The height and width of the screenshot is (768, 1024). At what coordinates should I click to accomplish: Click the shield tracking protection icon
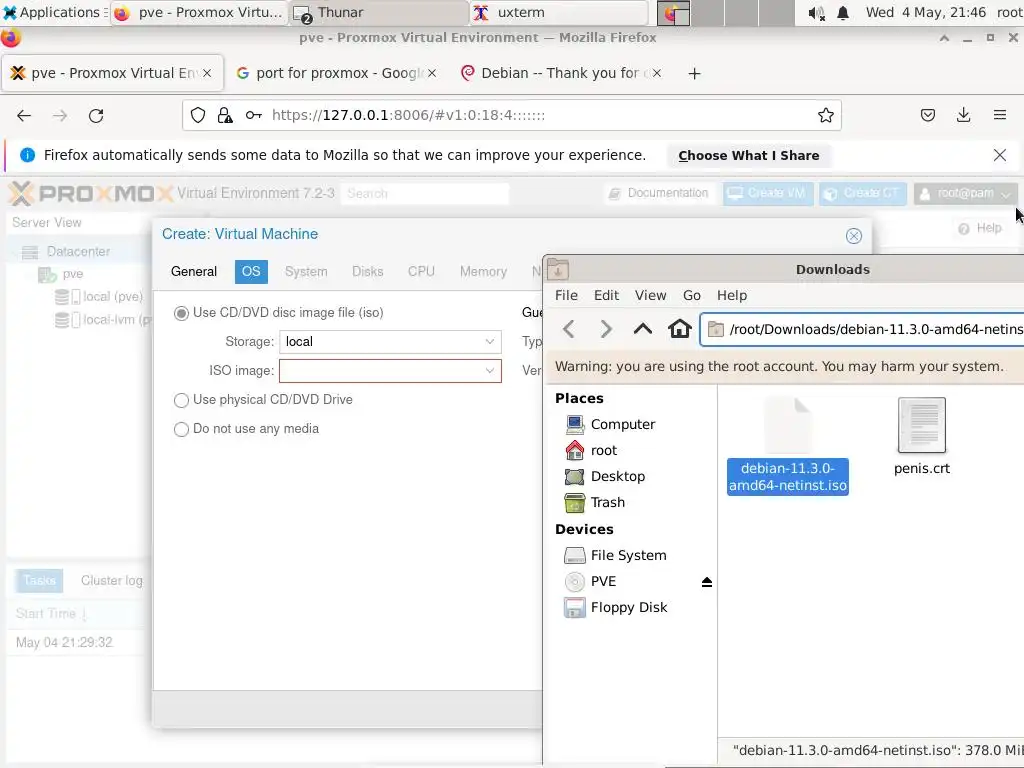[198, 116]
